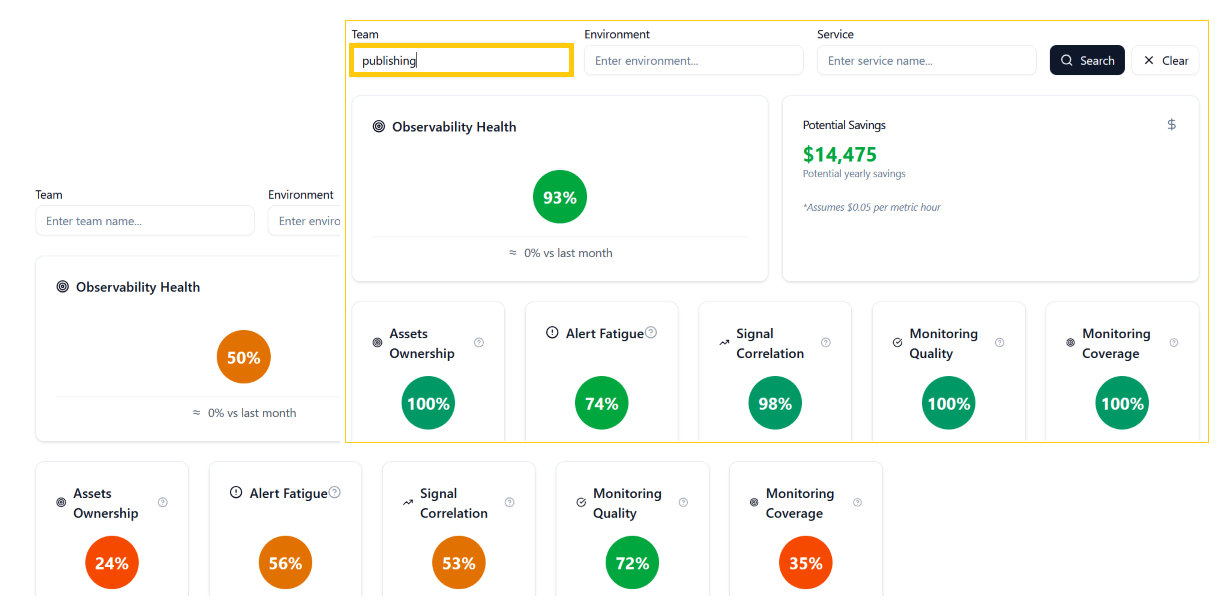This screenshot has width=1225, height=602.
Task: Click the Clear button
Action: point(1166,61)
